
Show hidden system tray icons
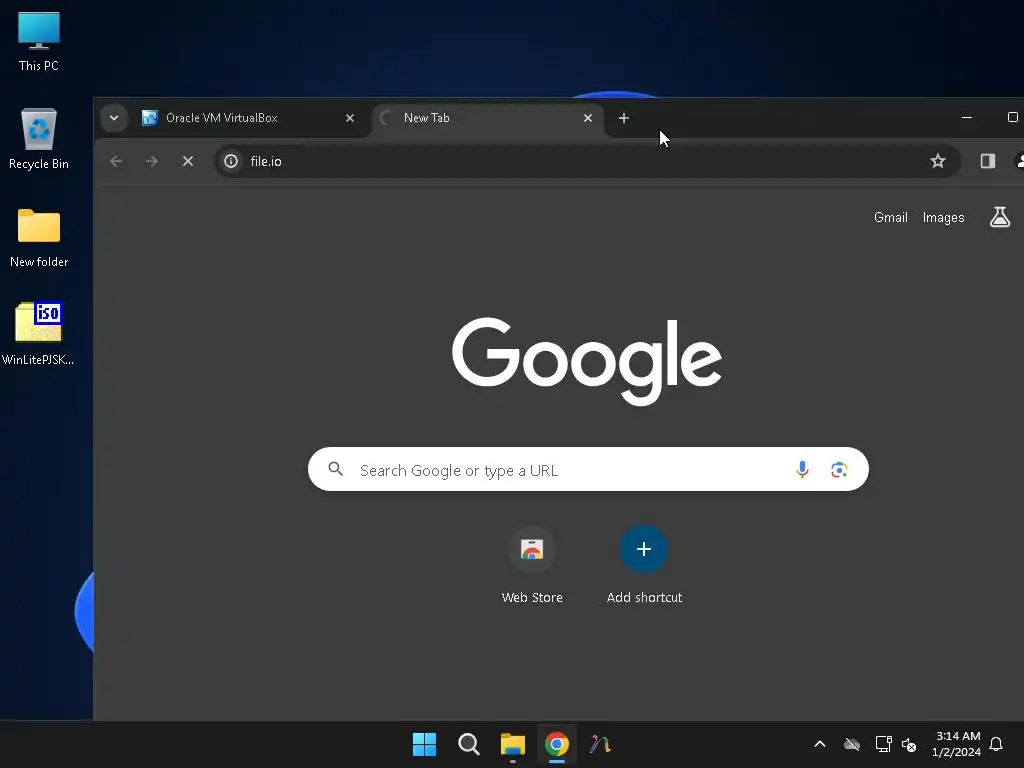(x=820, y=744)
